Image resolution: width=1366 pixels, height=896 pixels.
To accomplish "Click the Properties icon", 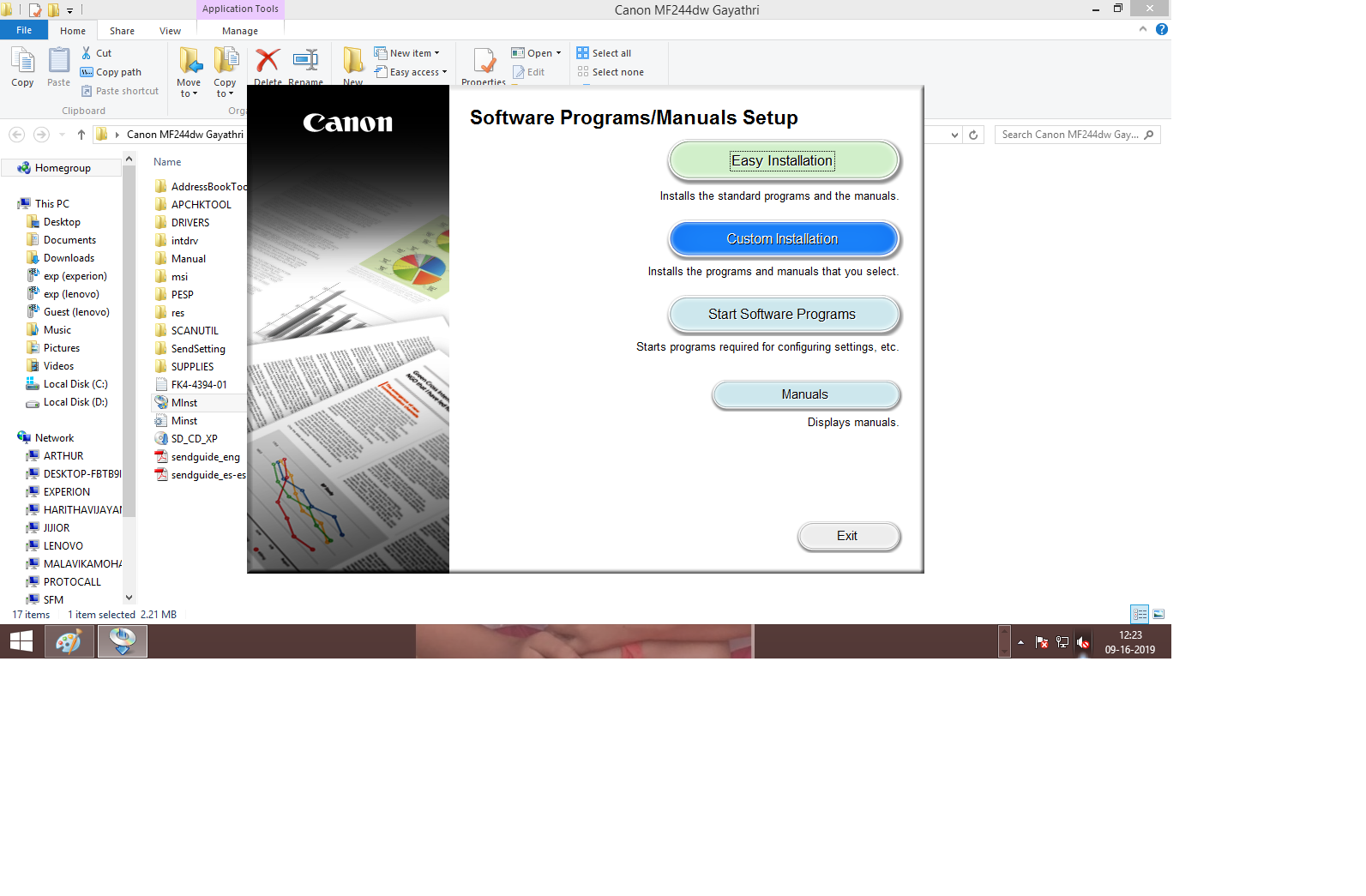I will click(x=484, y=62).
